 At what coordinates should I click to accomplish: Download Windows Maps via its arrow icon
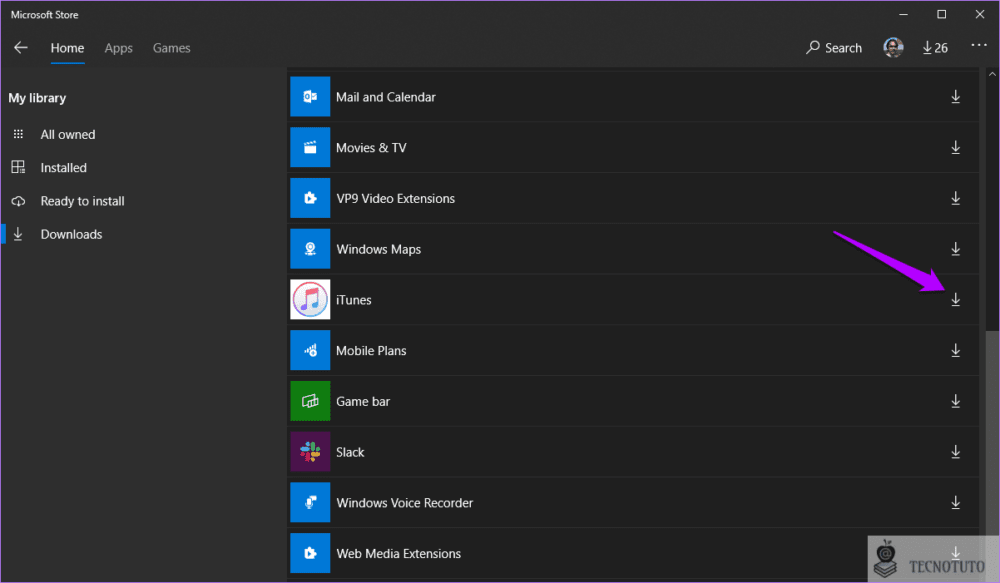point(955,249)
